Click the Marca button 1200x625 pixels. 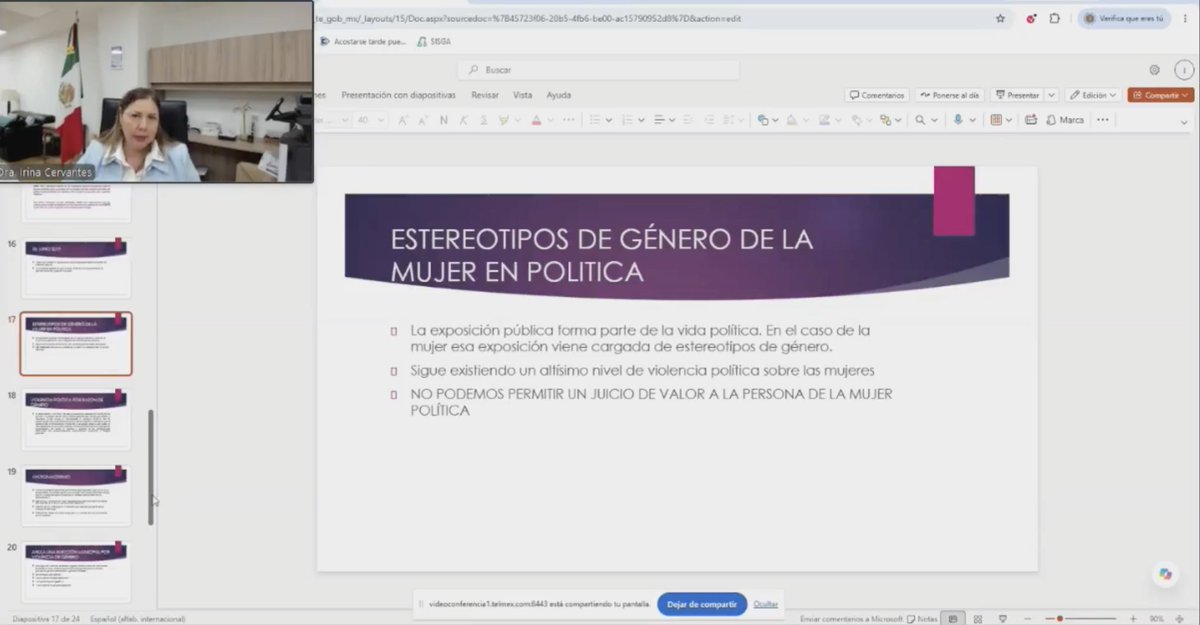tap(1065, 120)
